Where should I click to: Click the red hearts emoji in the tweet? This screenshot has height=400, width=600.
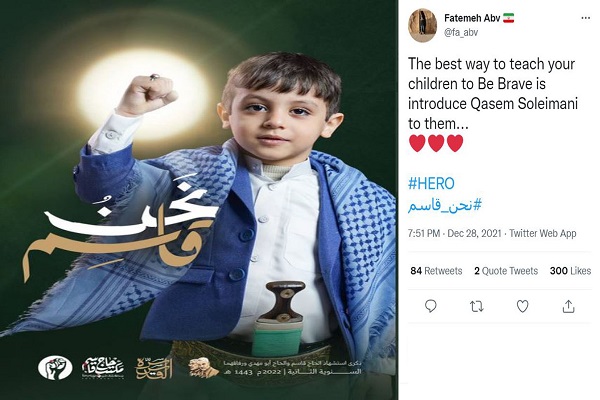[436, 143]
